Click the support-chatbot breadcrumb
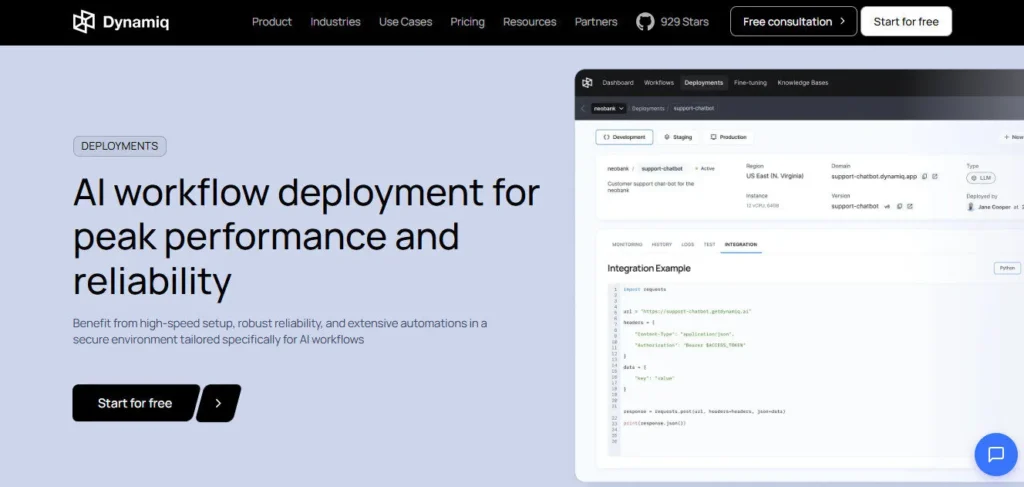Screen dimensions: 1024x487 (x=694, y=108)
